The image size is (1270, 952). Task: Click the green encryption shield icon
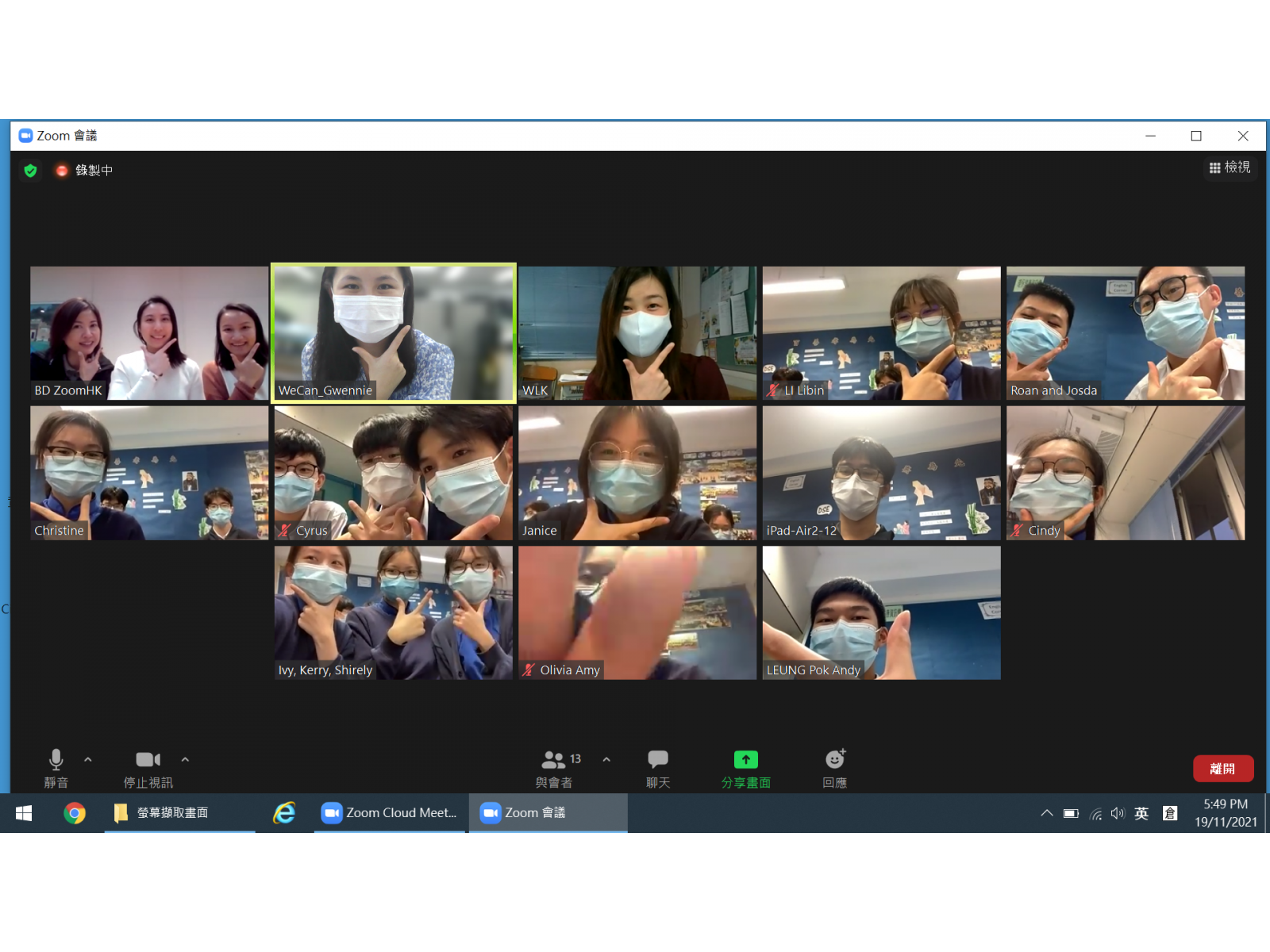(31, 171)
